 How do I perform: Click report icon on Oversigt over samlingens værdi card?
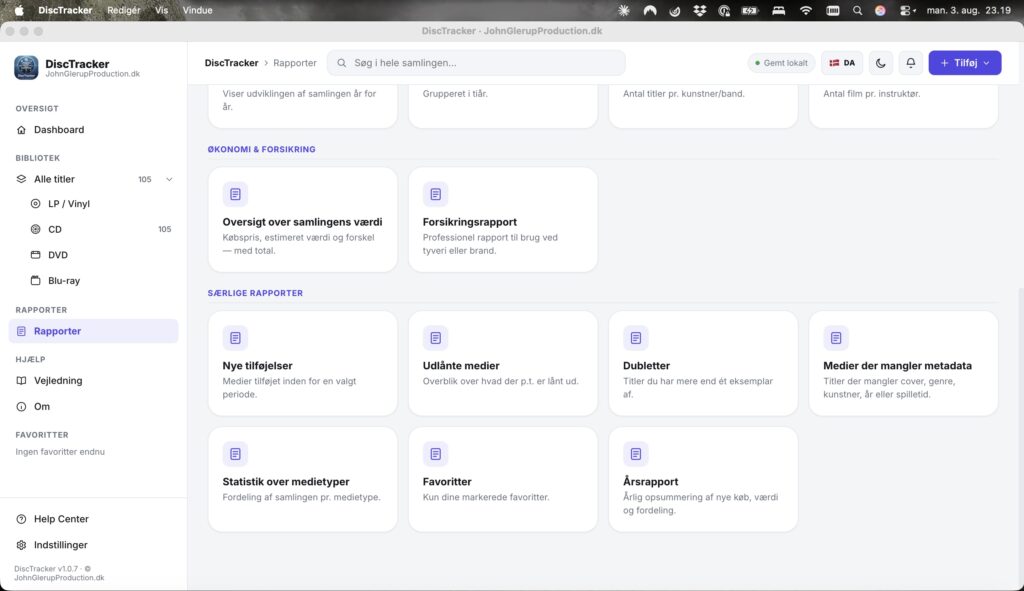point(235,194)
